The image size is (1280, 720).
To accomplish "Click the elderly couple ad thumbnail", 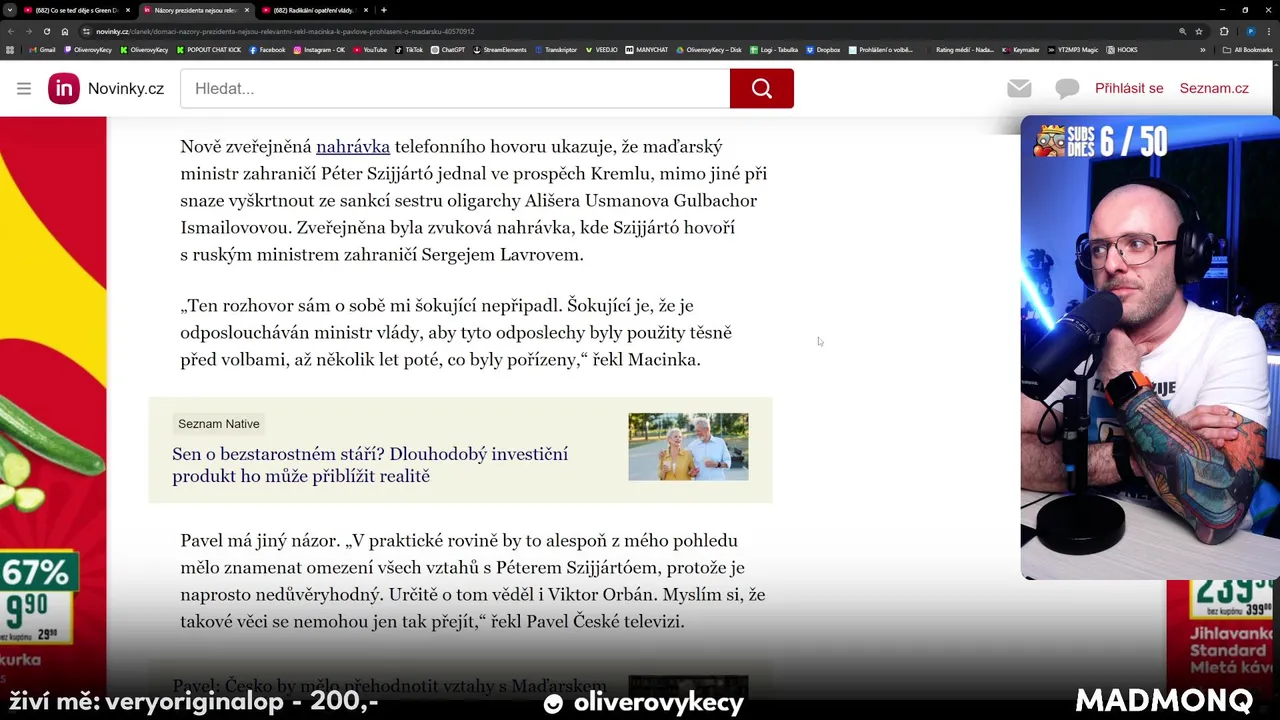I will pyautogui.click(x=688, y=447).
